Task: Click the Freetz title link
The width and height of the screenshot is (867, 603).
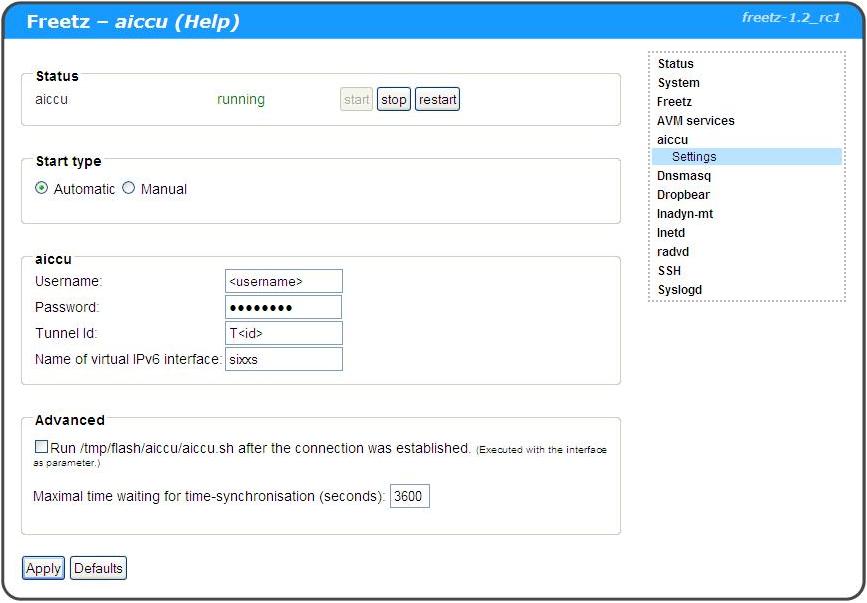Action: click(58, 22)
